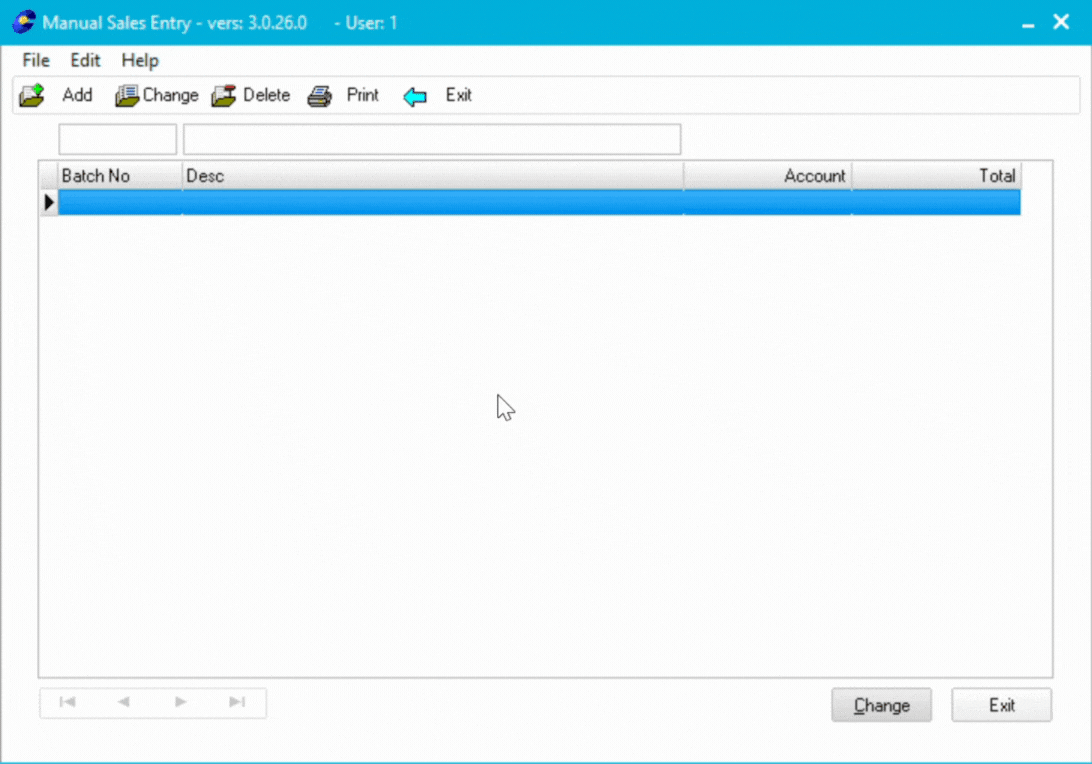The image size is (1092, 764).
Task: Select the highlighted blue grid row
Action: coord(538,203)
